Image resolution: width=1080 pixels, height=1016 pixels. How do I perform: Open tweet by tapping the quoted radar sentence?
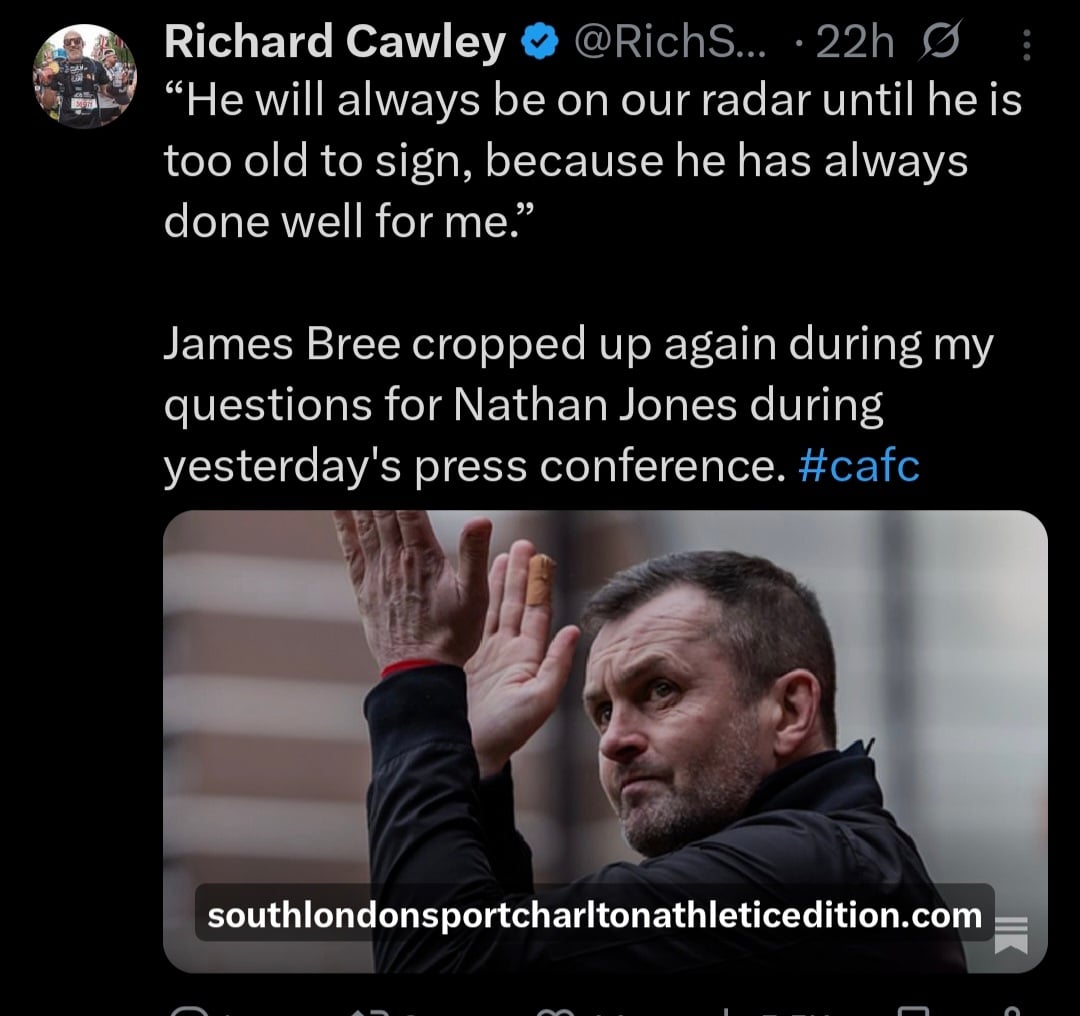click(x=592, y=160)
